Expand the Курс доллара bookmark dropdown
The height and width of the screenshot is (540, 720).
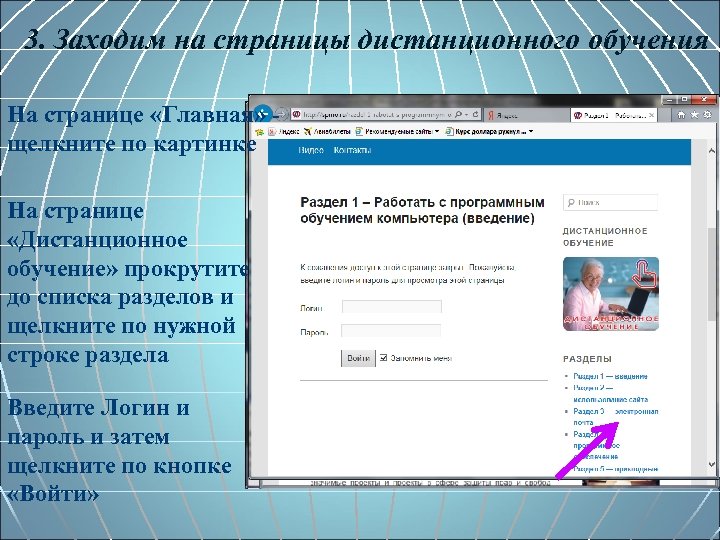tap(531, 131)
